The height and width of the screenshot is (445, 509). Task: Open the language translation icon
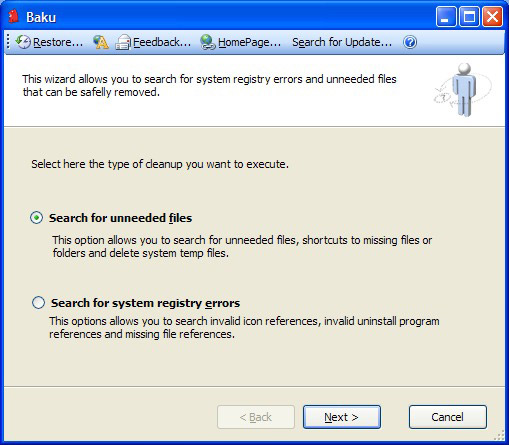tap(101, 42)
